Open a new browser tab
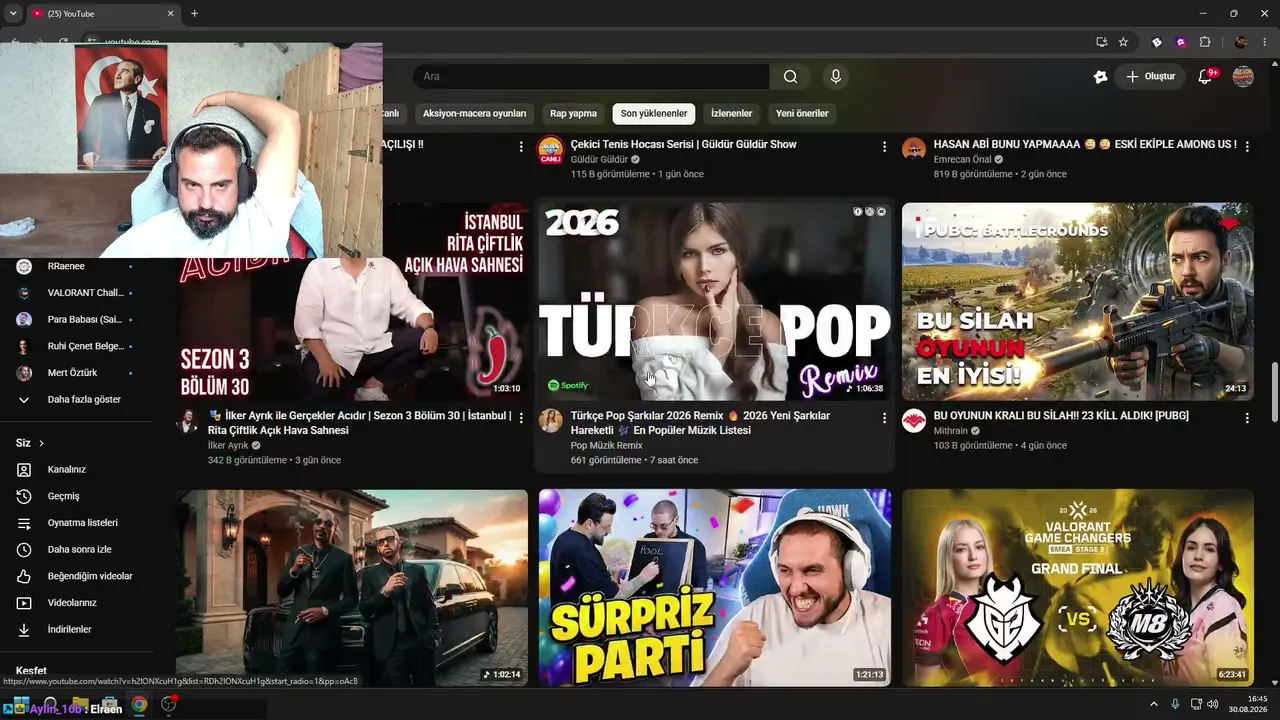The width and height of the screenshot is (1280, 720). pyautogui.click(x=194, y=13)
